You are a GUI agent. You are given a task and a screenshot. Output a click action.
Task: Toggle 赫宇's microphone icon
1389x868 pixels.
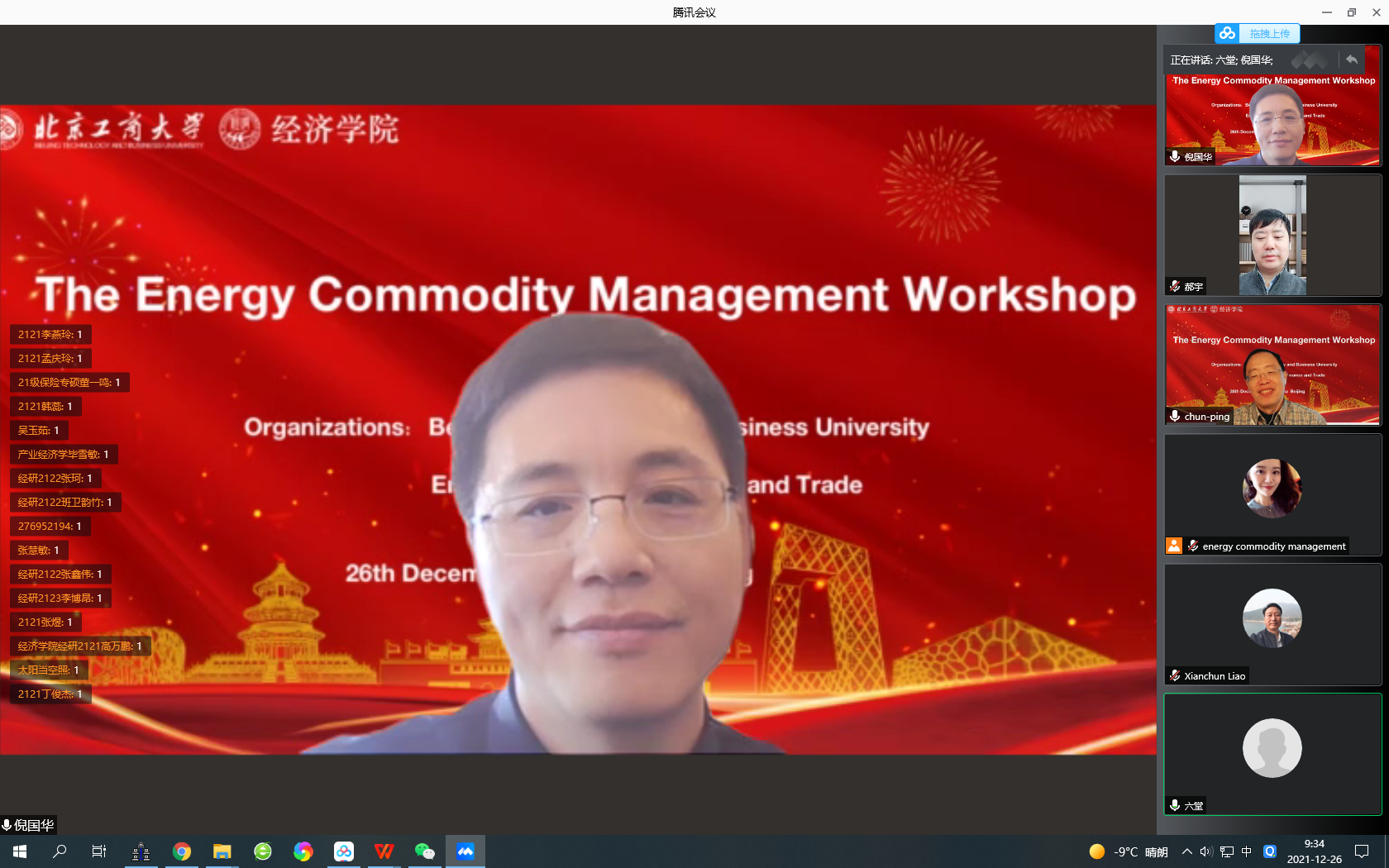pyautogui.click(x=1174, y=287)
